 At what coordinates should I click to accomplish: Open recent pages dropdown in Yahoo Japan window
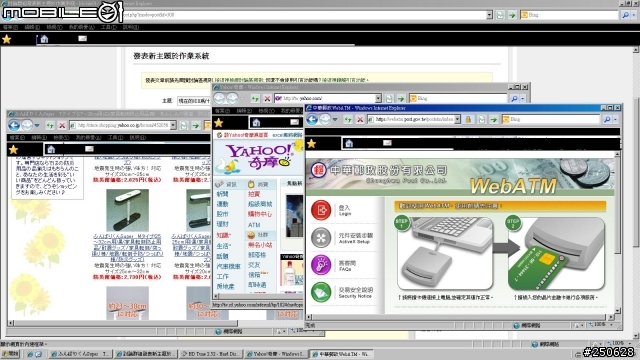click(37, 125)
